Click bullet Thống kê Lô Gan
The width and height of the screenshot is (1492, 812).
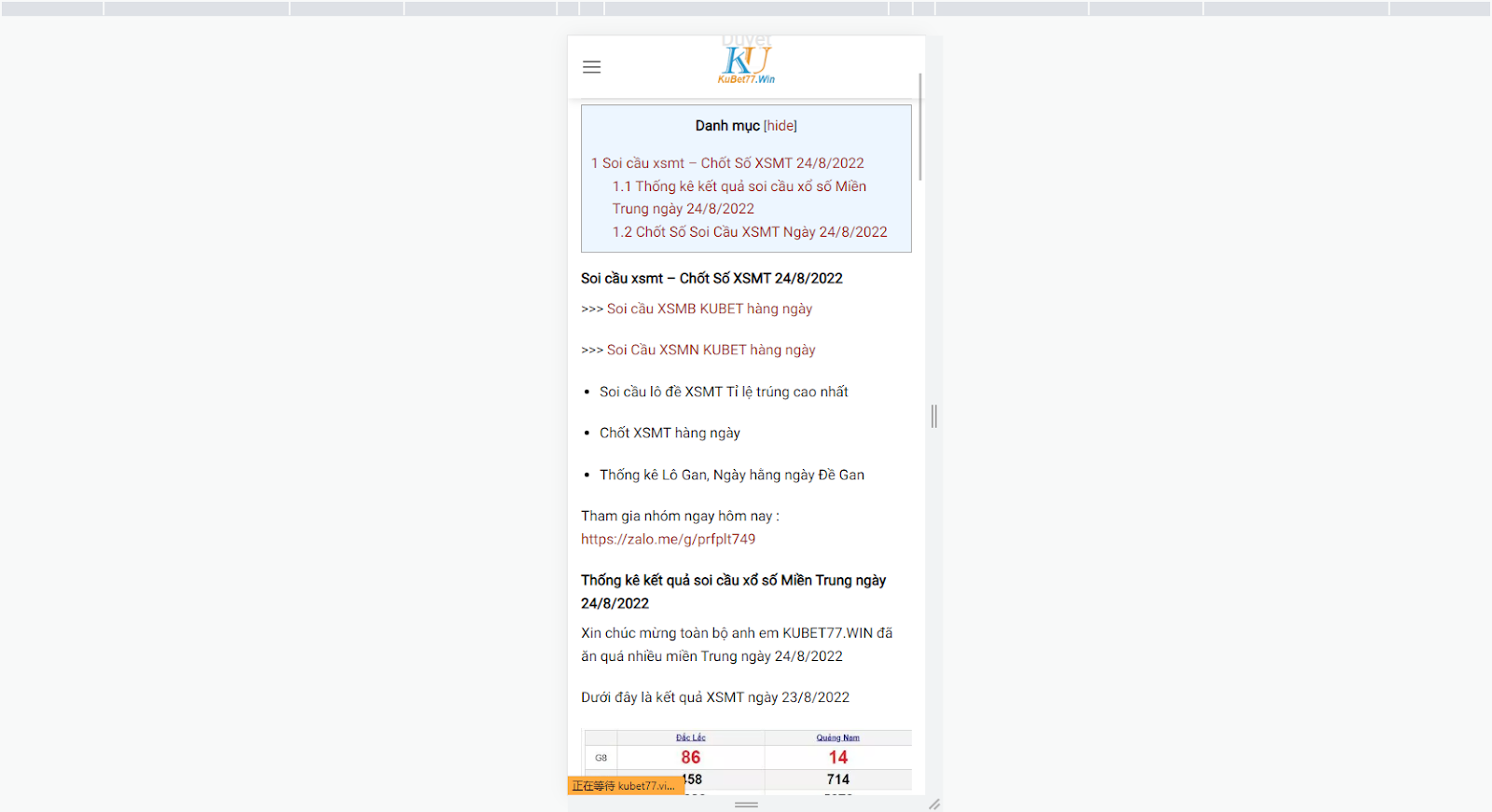[732, 475]
